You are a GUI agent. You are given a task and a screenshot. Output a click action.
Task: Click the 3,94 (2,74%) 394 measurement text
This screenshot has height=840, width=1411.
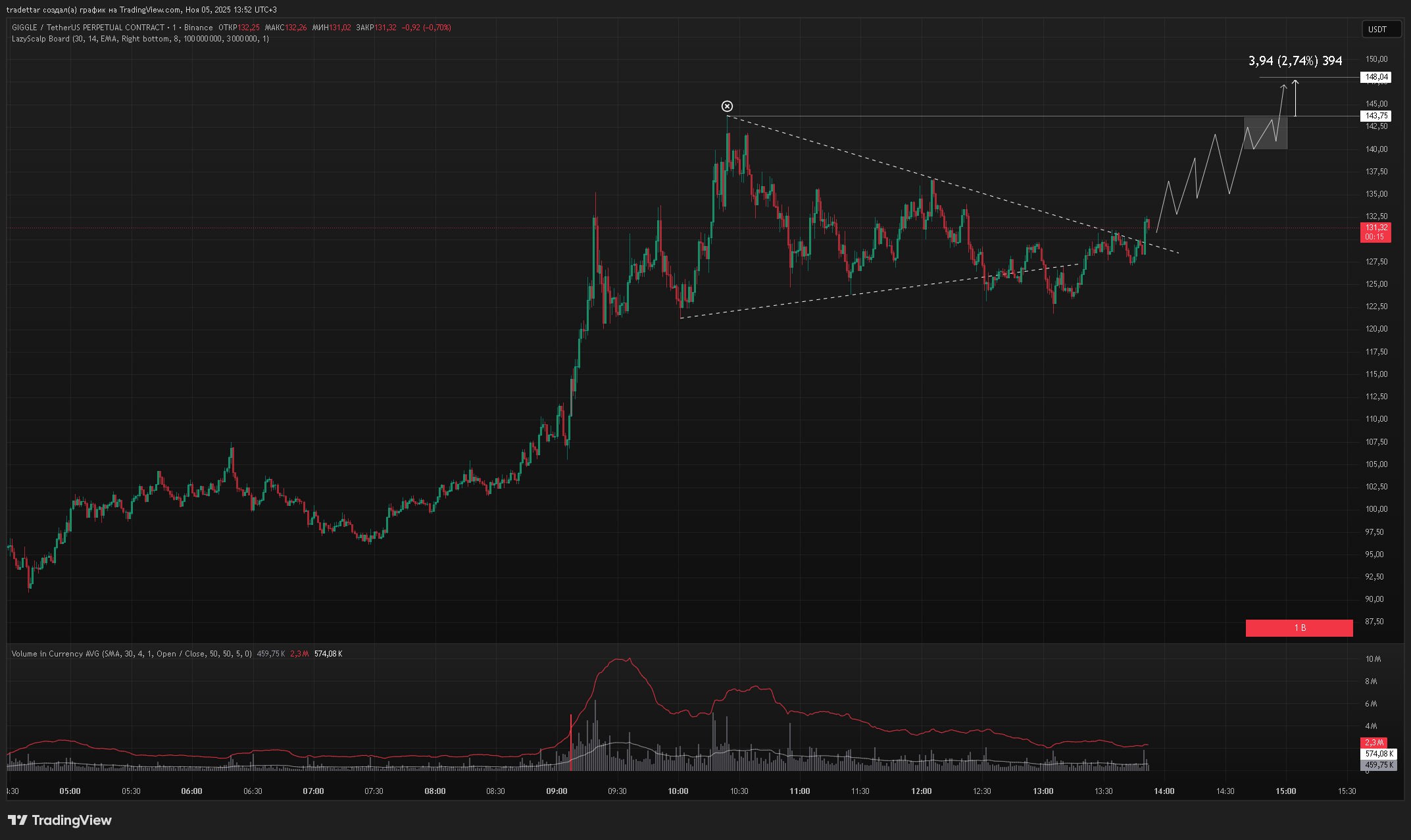(x=1295, y=61)
